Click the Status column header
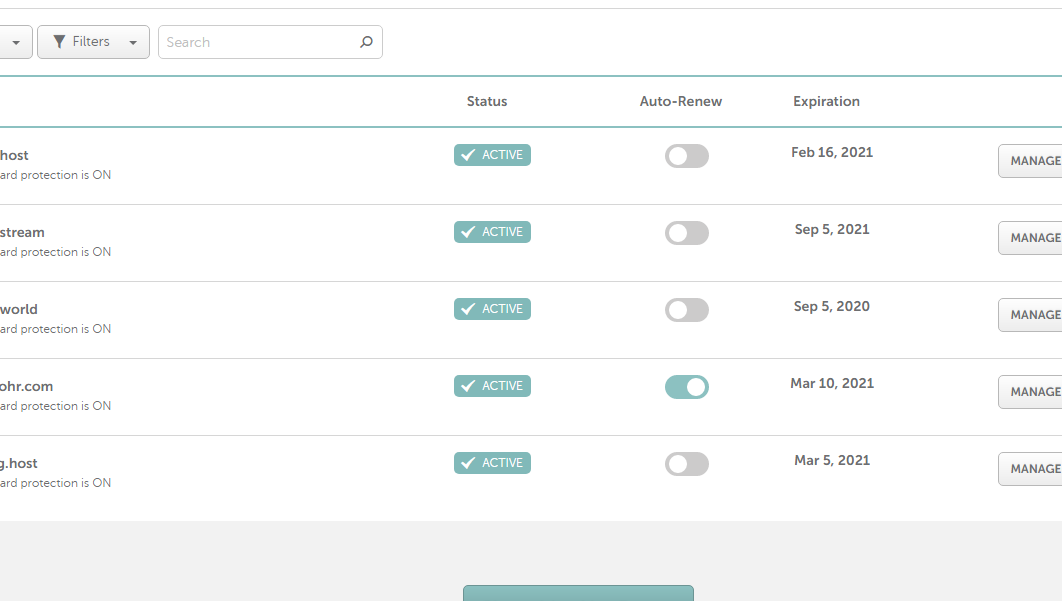The width and height of the screenshot is (1062, 601). pyautogui.click(x=487, y=101)
